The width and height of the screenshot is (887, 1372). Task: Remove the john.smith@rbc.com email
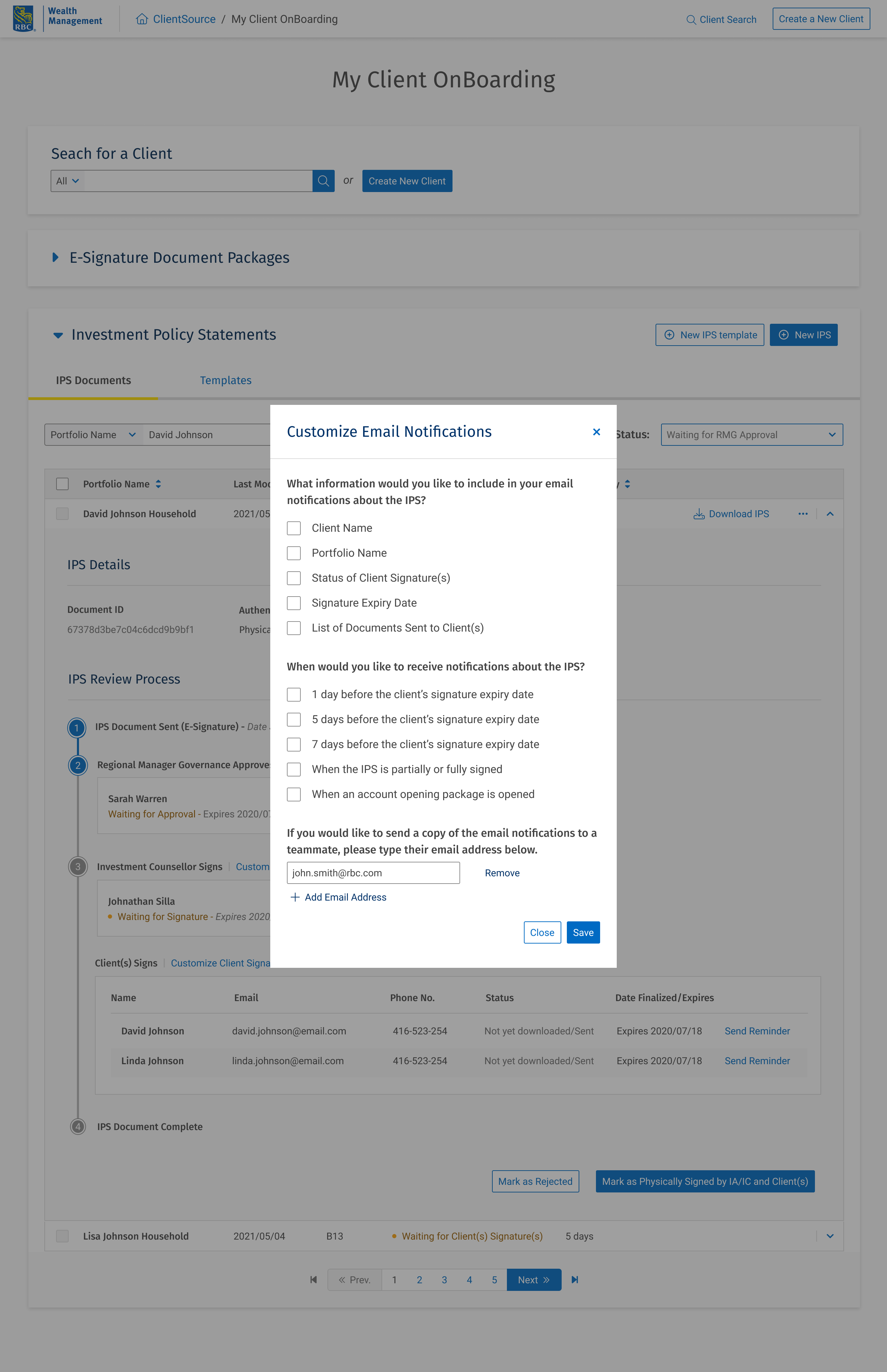tap(502, 872)
